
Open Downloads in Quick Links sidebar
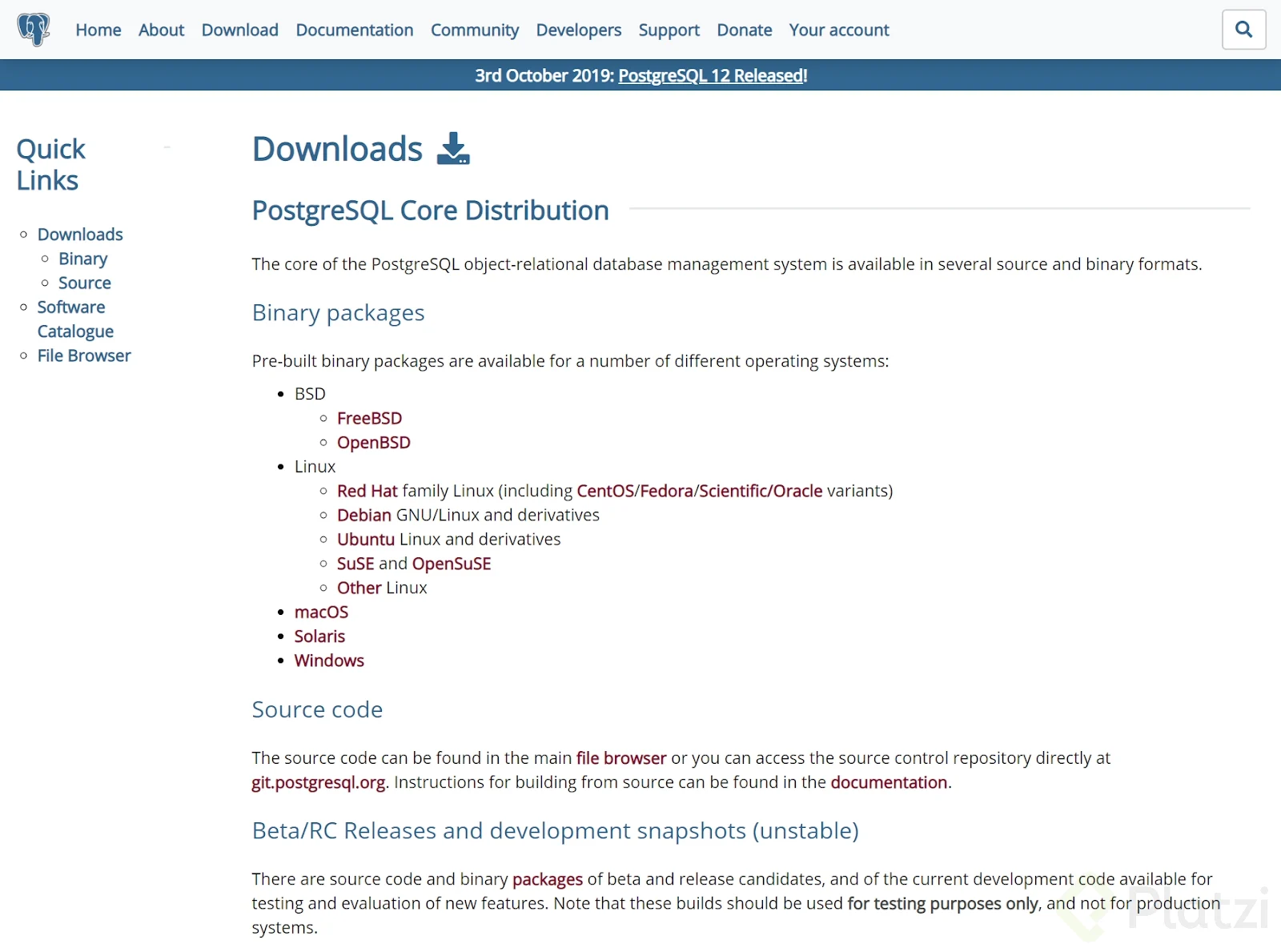click(80, 235)
